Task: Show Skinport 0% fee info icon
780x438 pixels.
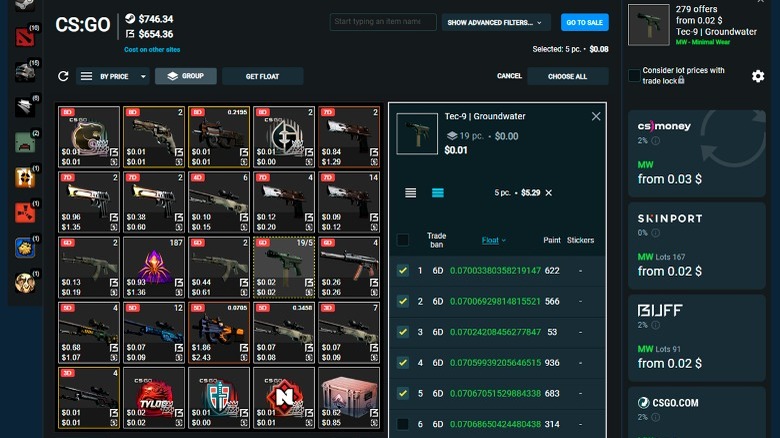Action: 656,233
